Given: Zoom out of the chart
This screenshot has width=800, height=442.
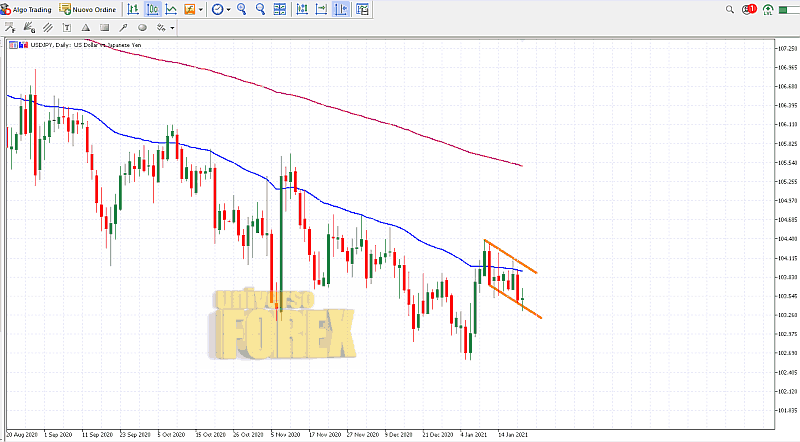Looking at the screenshot, I should [x=261, y=9].
